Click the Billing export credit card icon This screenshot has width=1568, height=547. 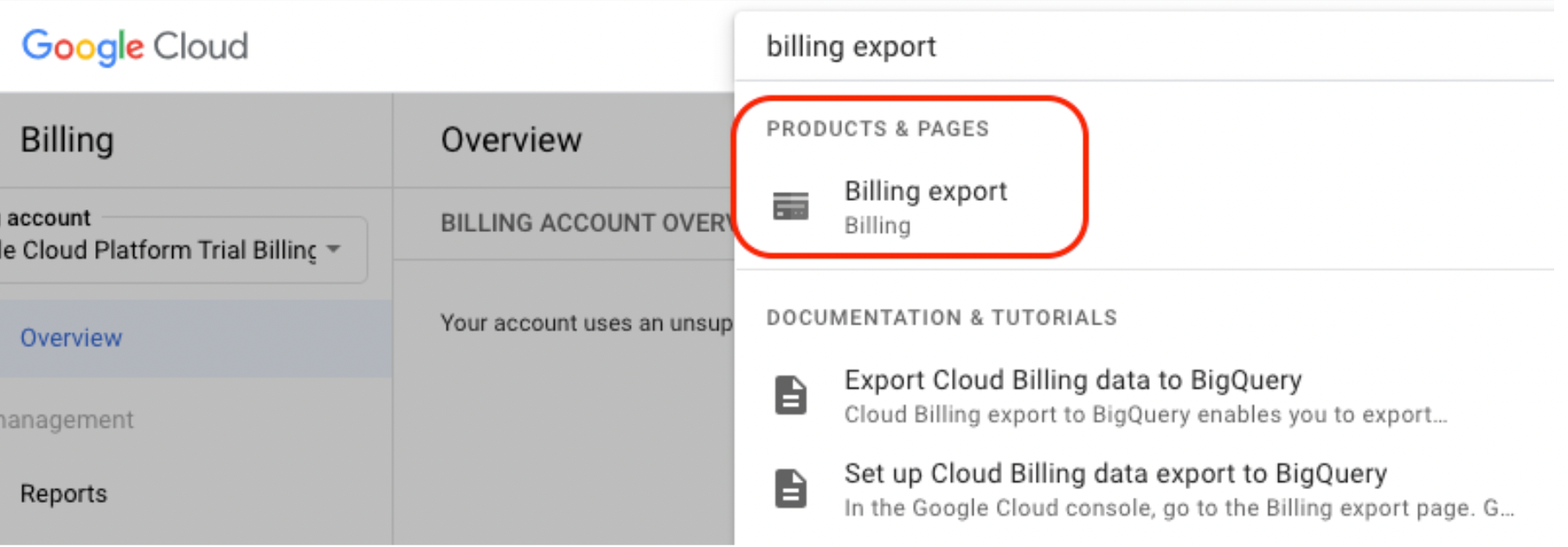[790, 206]
